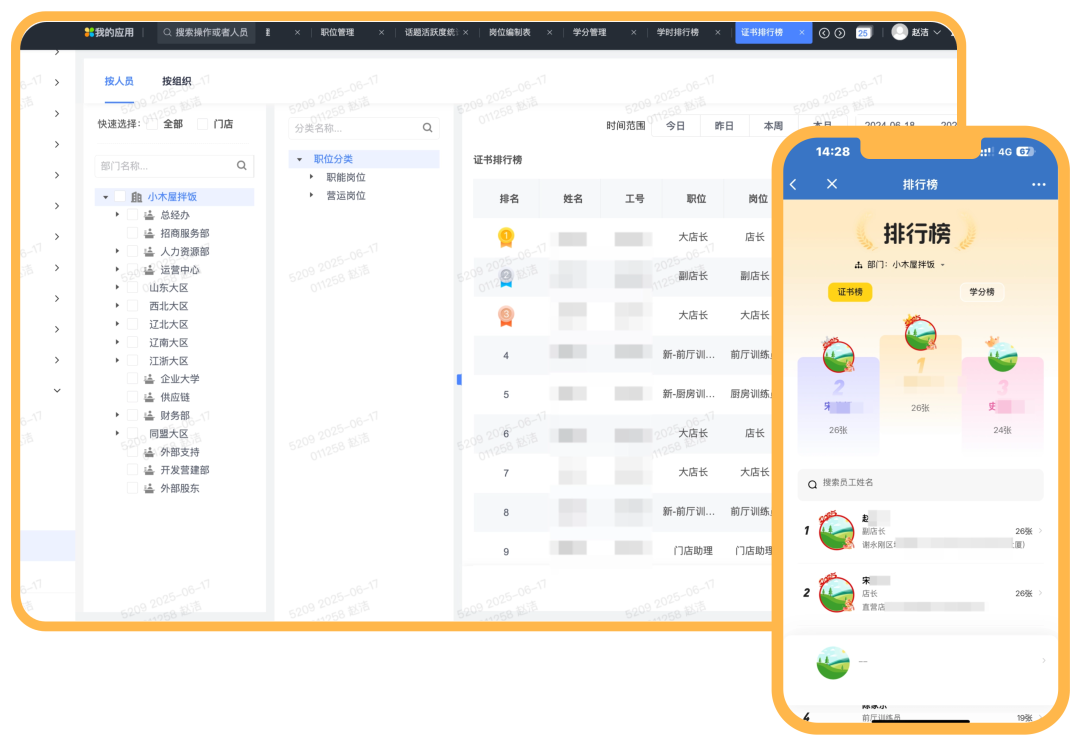Viewport: 1080px width, 740px height.
Task: Collapse the 职位分类 tree node
Action: tap(299, 159)
